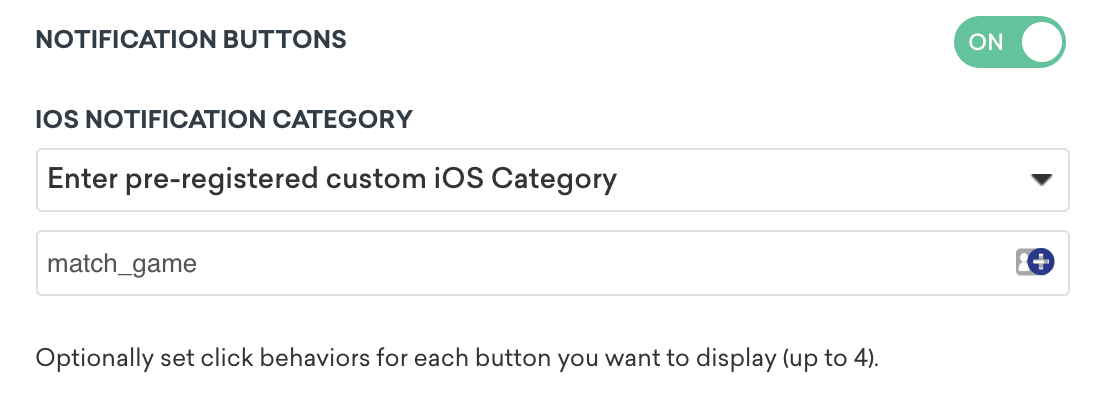Click the empty area of the category input
The width and height of the screenshot is (1106, 412).
coord(600,264)
